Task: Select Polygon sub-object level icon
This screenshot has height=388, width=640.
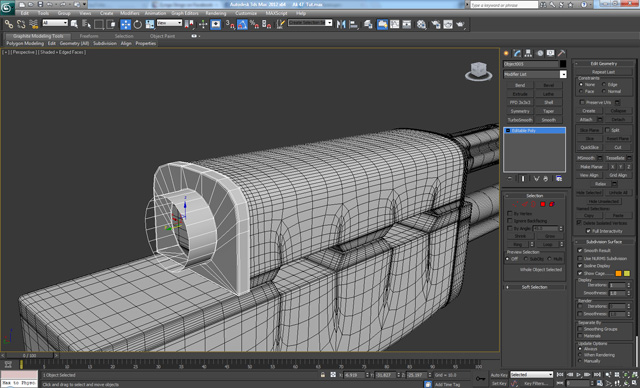Action: pos(543,204)
